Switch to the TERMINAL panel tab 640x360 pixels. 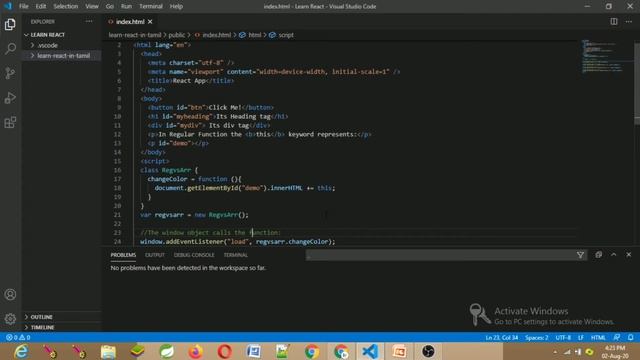coord(236,255)
